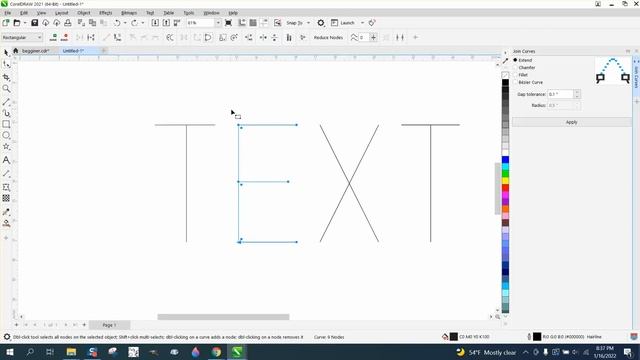Select the Transparency checker tool
This screenshot has width=640, height=360.
pos(6,198)
